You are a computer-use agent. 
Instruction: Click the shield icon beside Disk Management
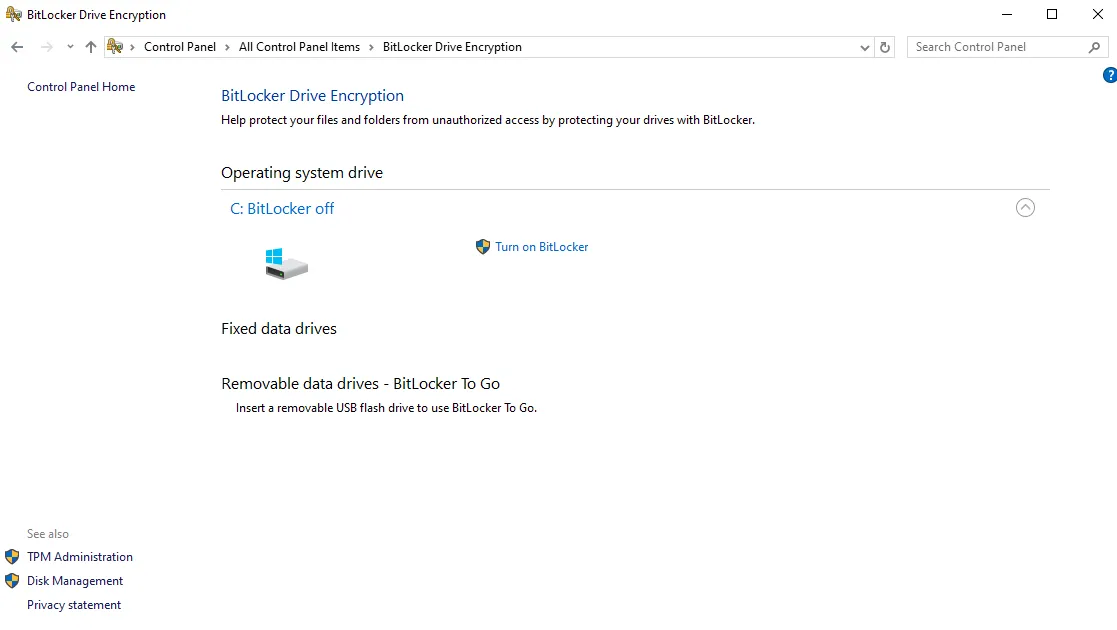(x=12, y=580)
